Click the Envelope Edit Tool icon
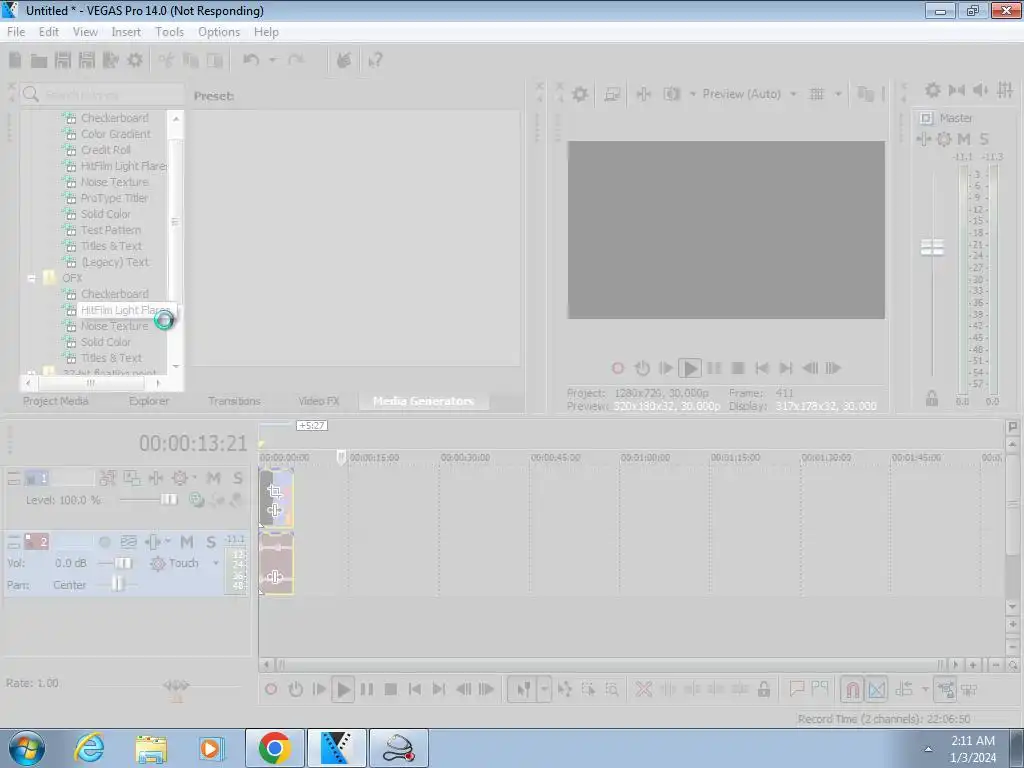1024x768 pixels. (x=564, y=689)
